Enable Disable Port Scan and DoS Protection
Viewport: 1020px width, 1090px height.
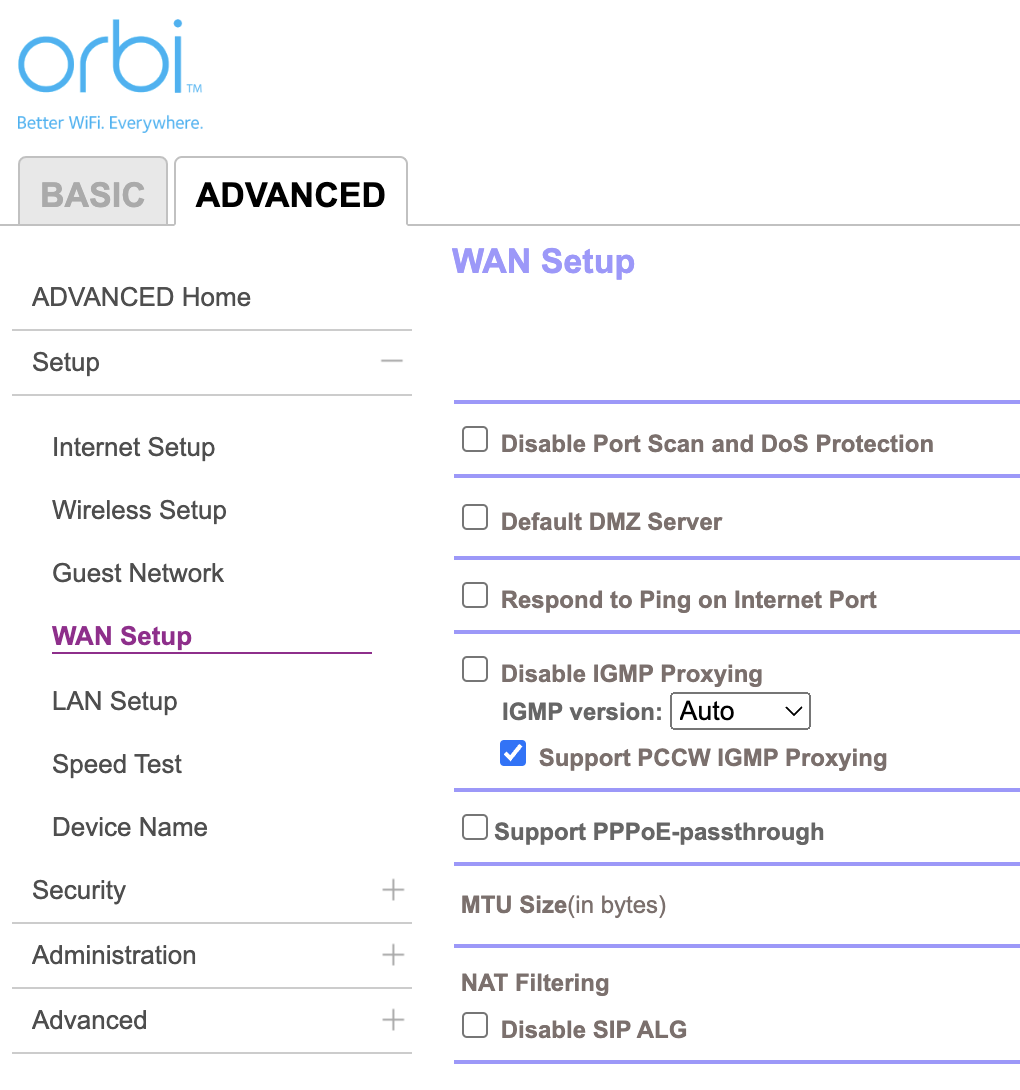click(x=475, y=439)
